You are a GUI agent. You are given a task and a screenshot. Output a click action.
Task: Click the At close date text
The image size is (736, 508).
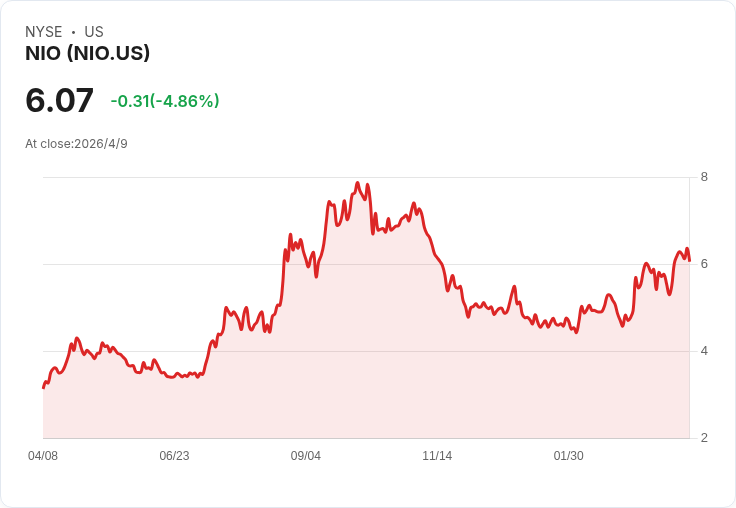click(x=76, y=144)
